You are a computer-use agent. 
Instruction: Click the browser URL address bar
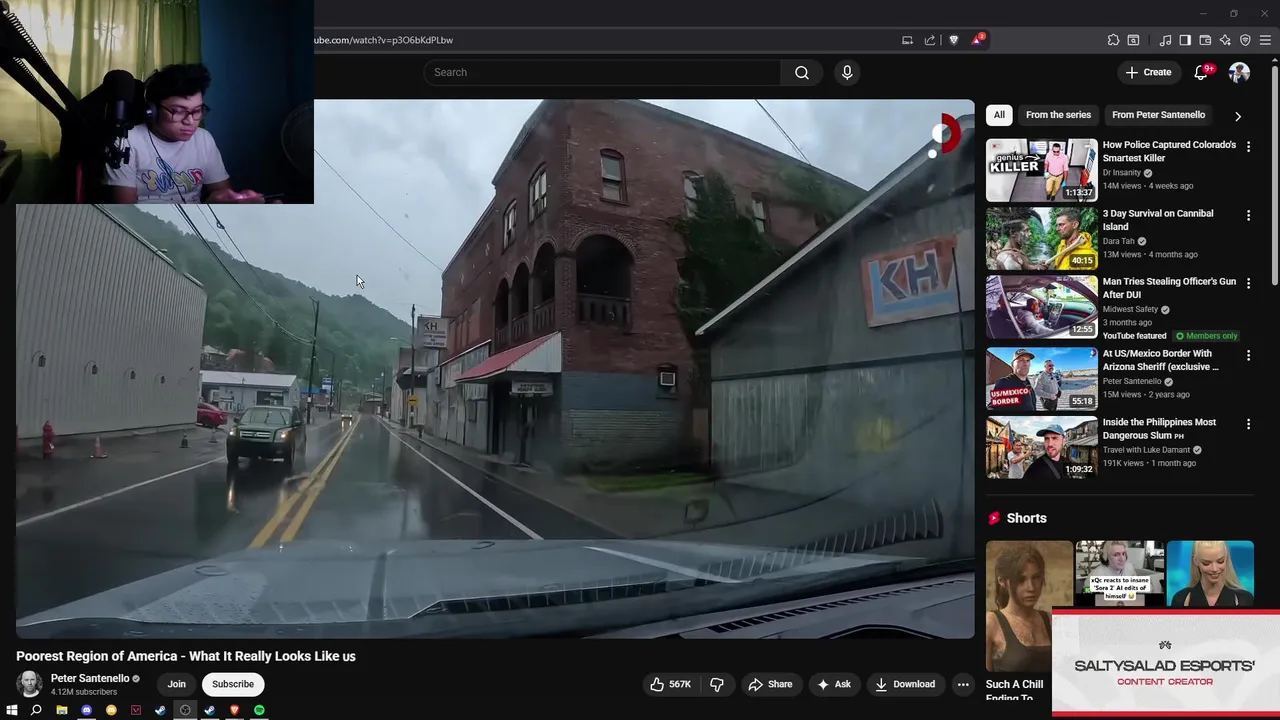pos(600,40)
